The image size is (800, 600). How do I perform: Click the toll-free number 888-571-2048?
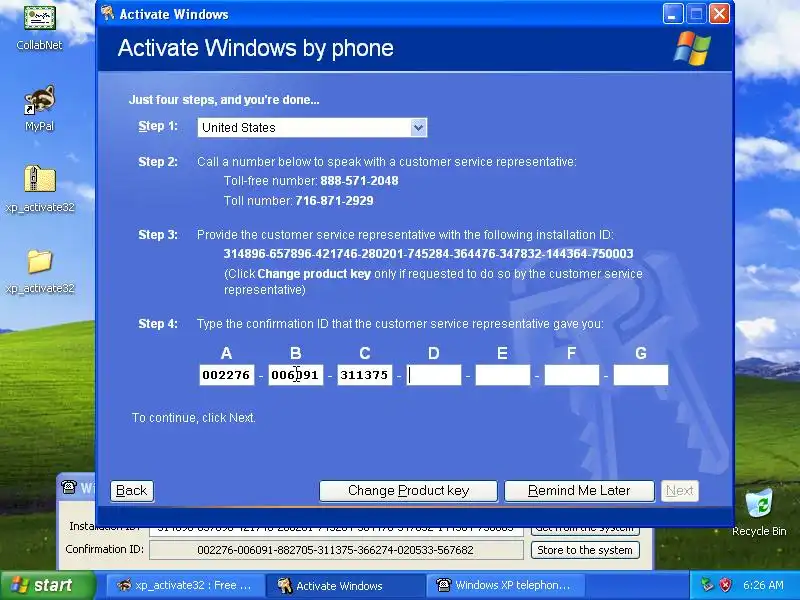(359, 181)
